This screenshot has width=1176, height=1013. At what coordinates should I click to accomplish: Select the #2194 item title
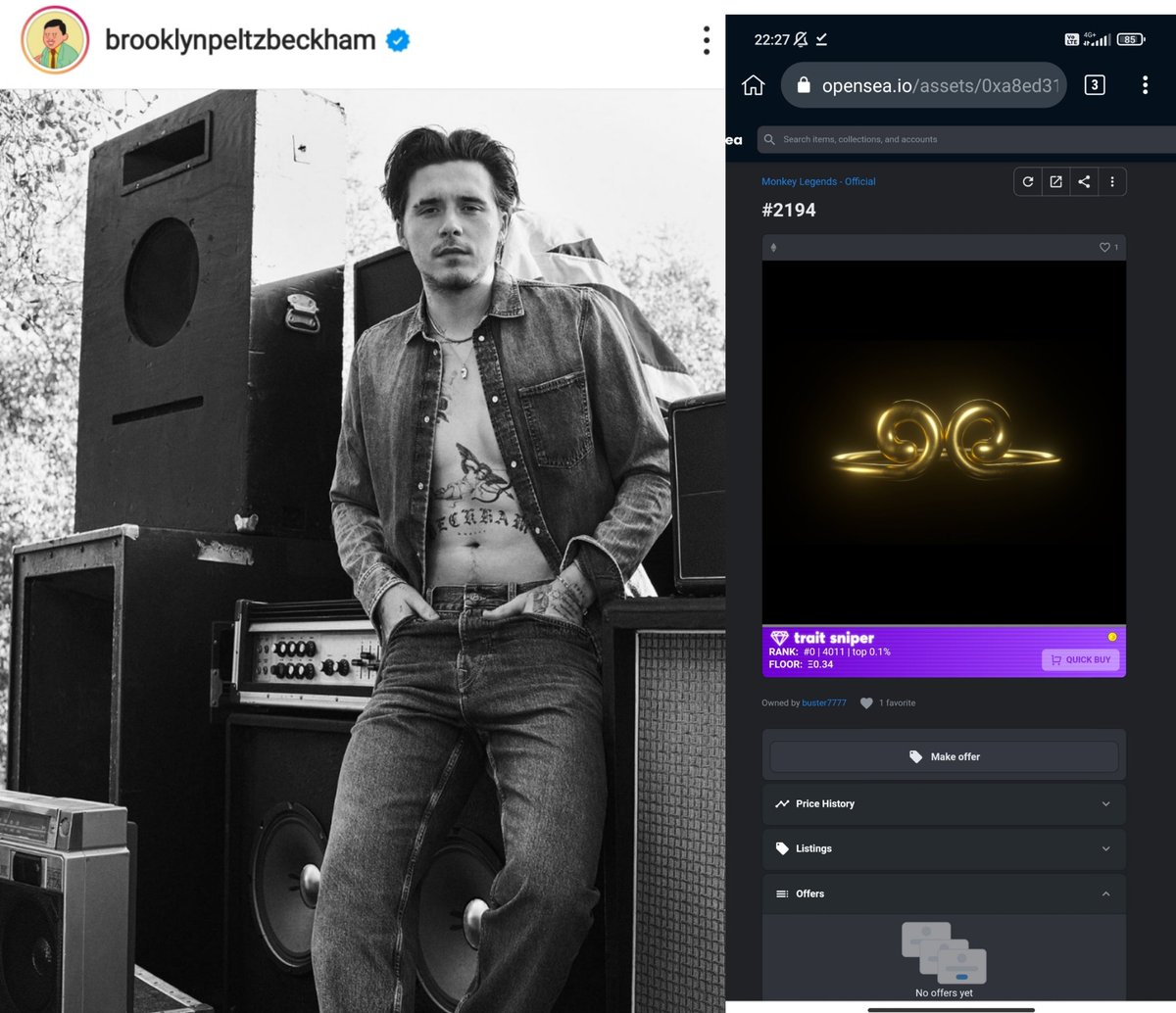789,210
